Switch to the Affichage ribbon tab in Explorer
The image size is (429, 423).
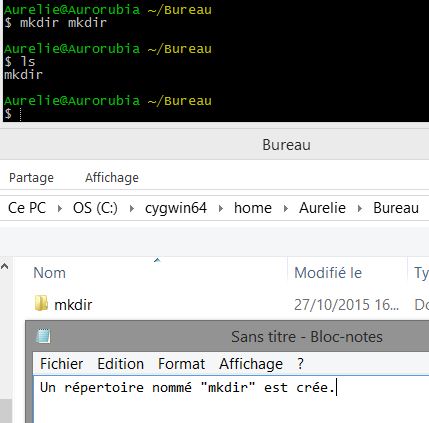tap(112, 178)
